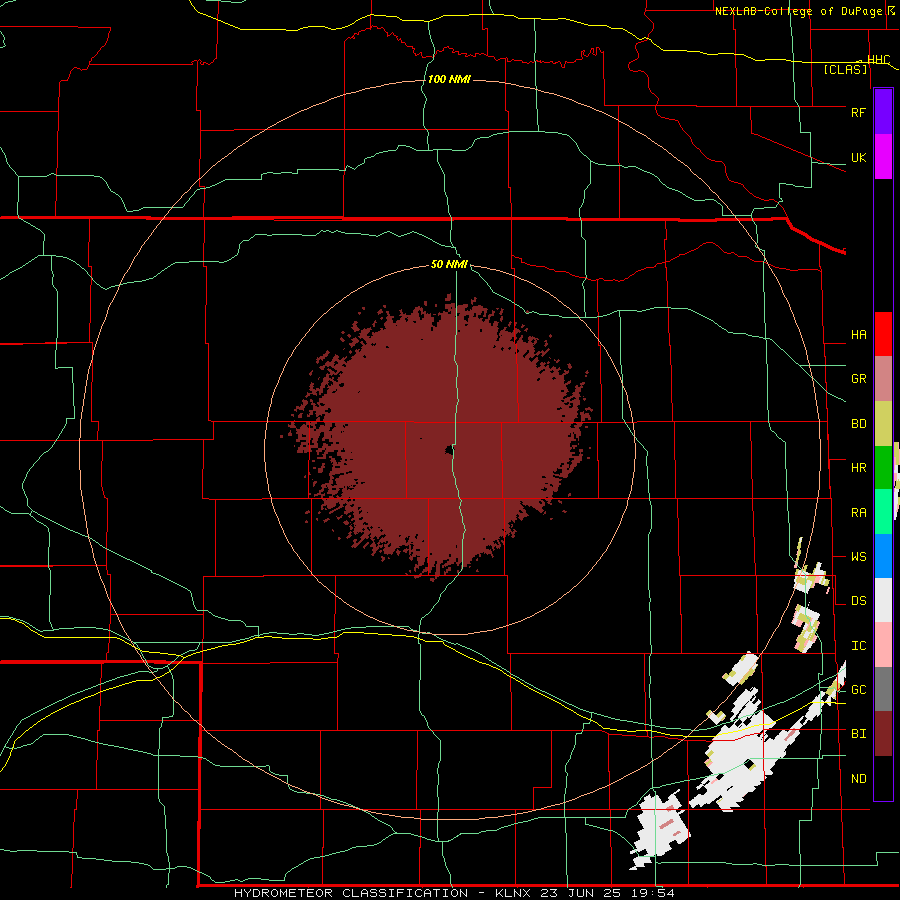Click the "RF" legend label
Screen dimensions: 900x900
click(x=858, y=112)
